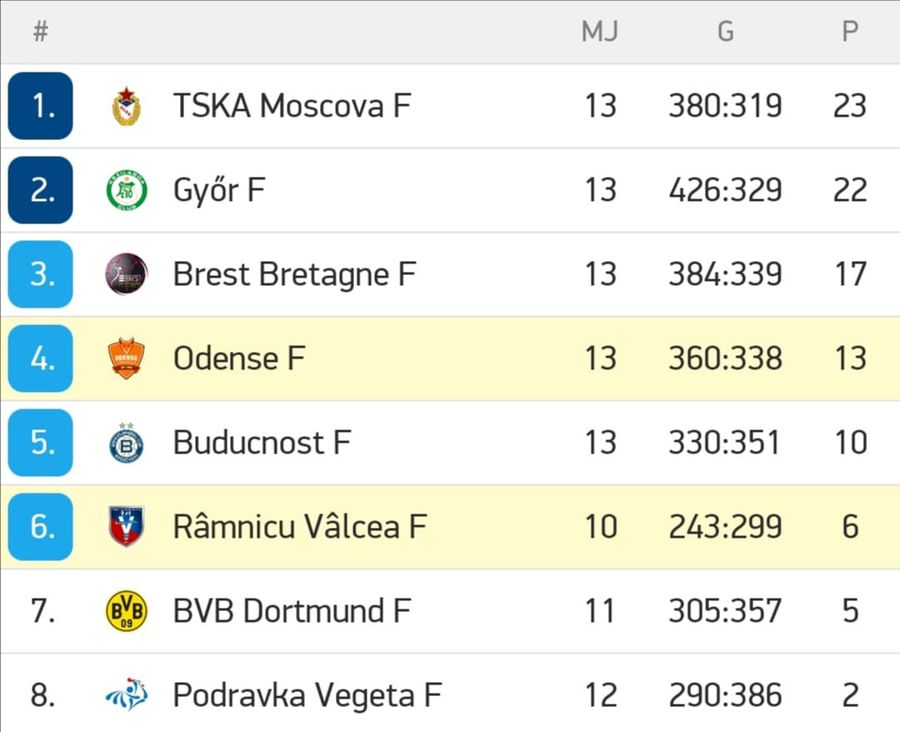Open the BVB Dortmund F team name
The width and height of the screenshot is (900, 732).
292,611
